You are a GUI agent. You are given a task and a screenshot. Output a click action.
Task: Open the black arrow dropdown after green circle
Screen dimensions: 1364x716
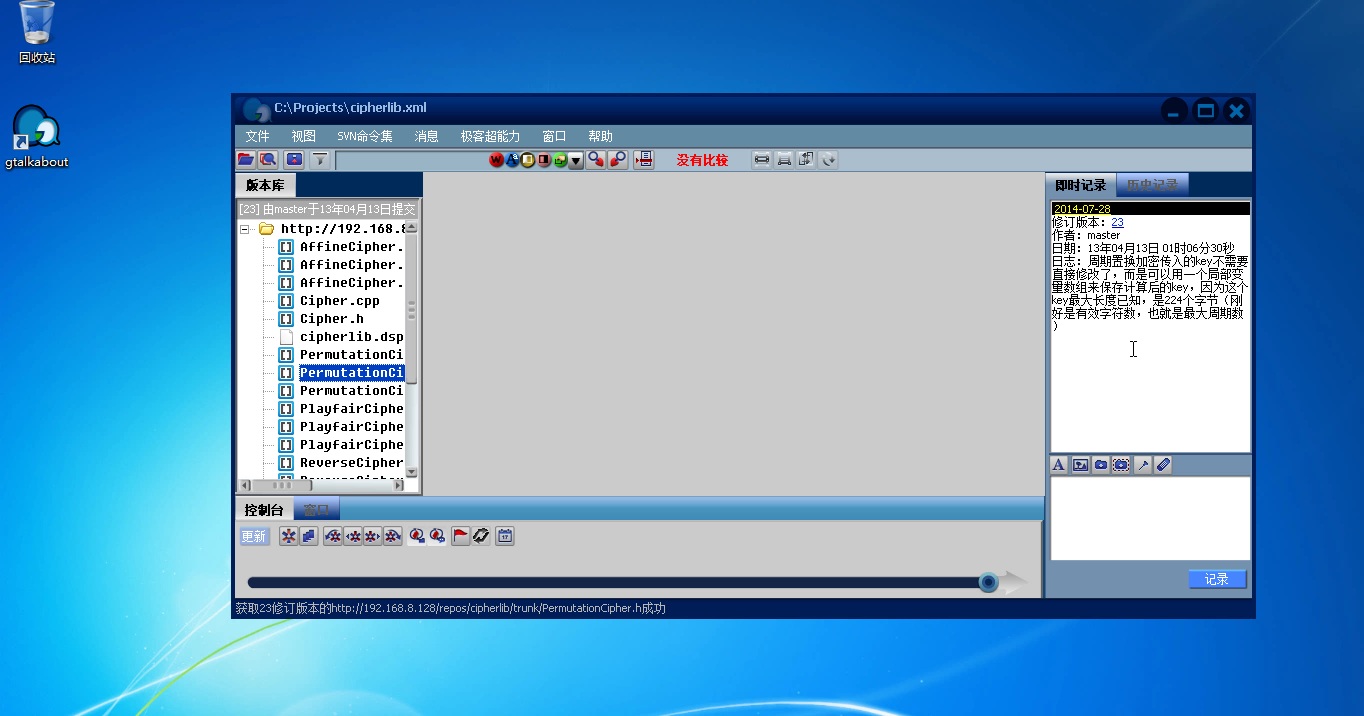[576, 160]
